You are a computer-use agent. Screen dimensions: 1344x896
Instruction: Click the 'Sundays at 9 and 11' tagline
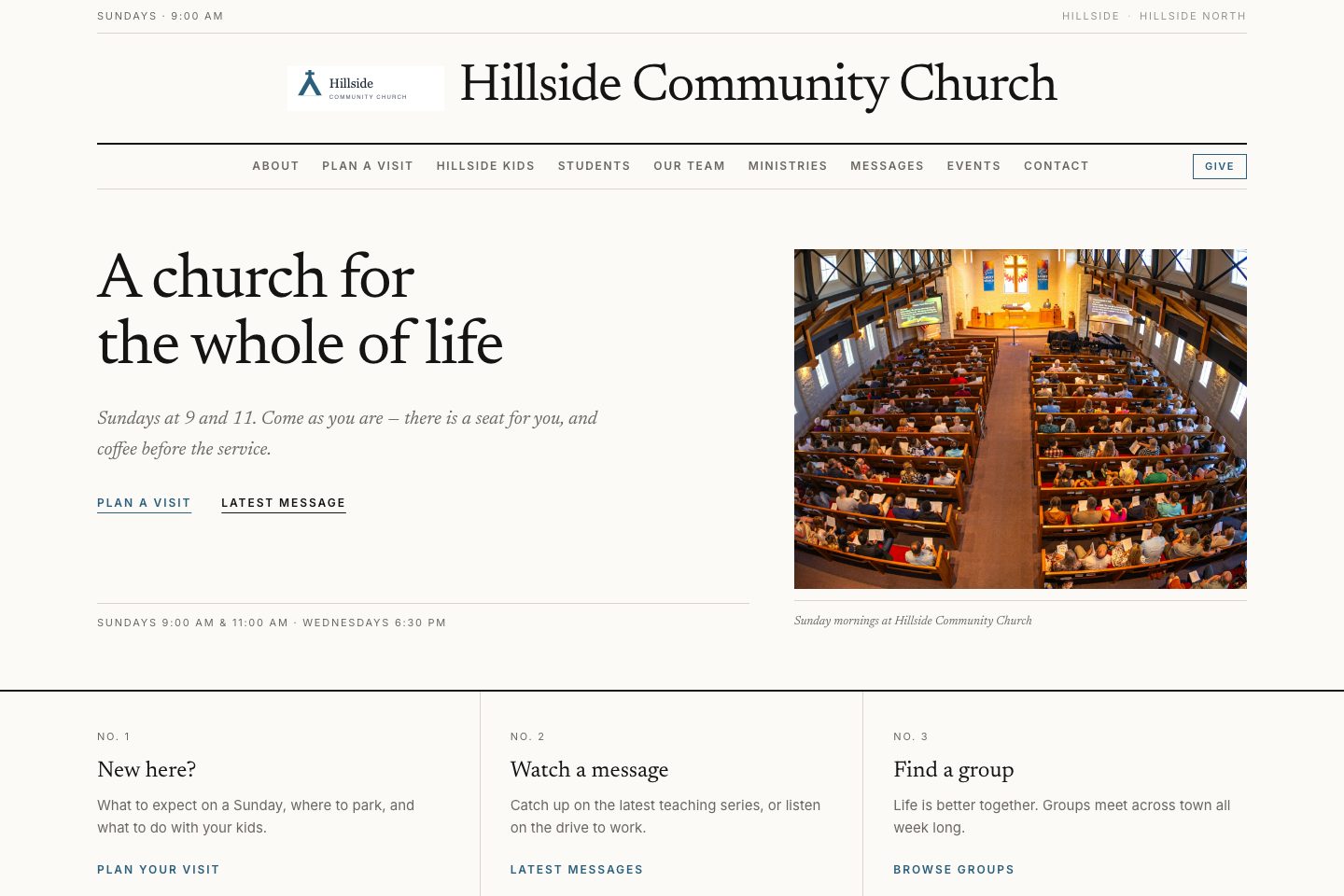coord(347,433)
